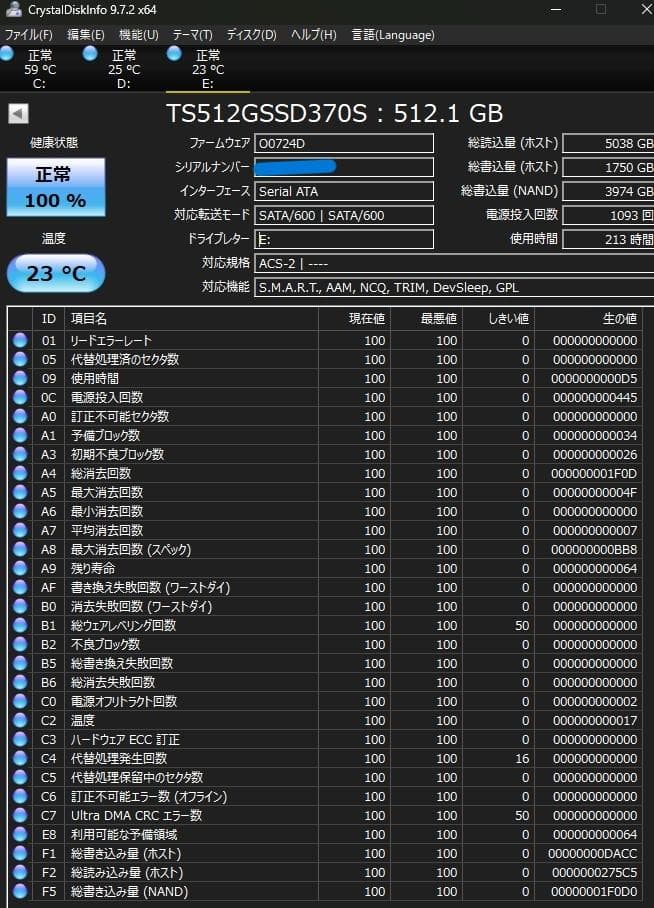Click status icon for 書き換え失敗回数 (ワーストダイ) row

pyautogui.click(x=20, y=587)
